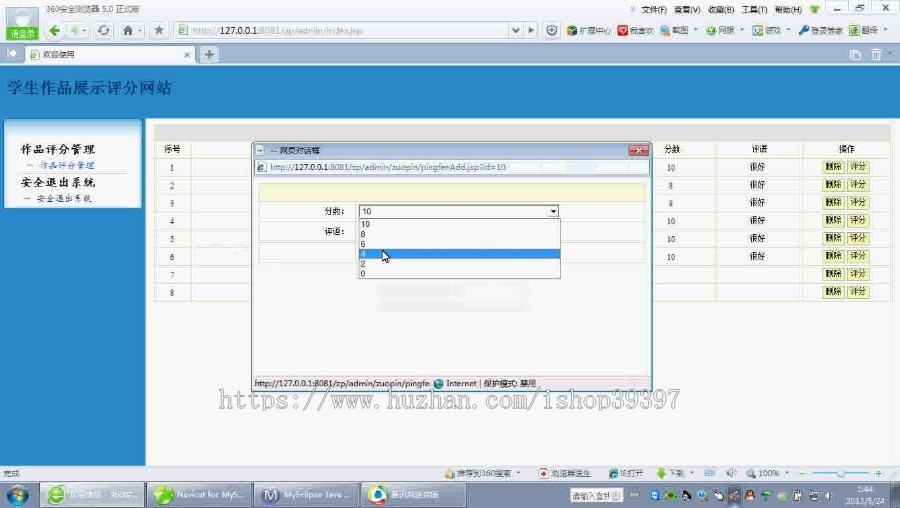The image size is (900, 508).
Task: Go back with the green back arrow
Action: pos(55,30)
